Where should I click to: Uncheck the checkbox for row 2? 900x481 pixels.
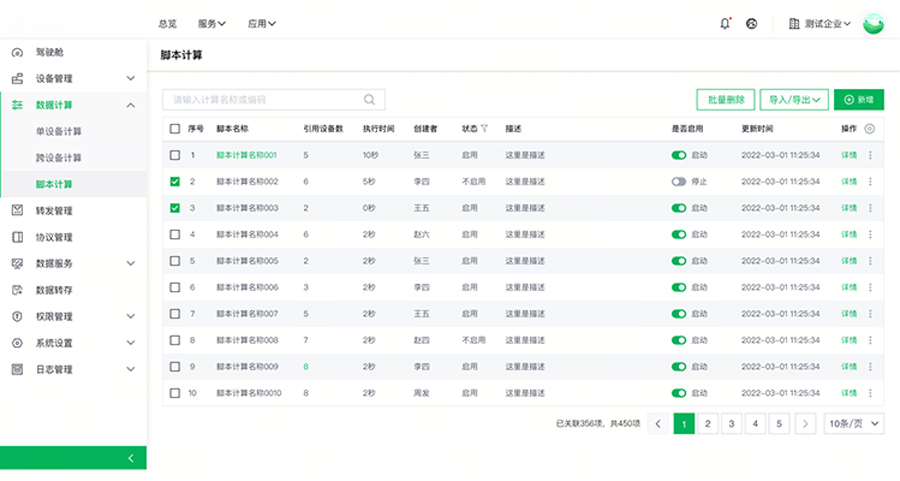point(175,182)
